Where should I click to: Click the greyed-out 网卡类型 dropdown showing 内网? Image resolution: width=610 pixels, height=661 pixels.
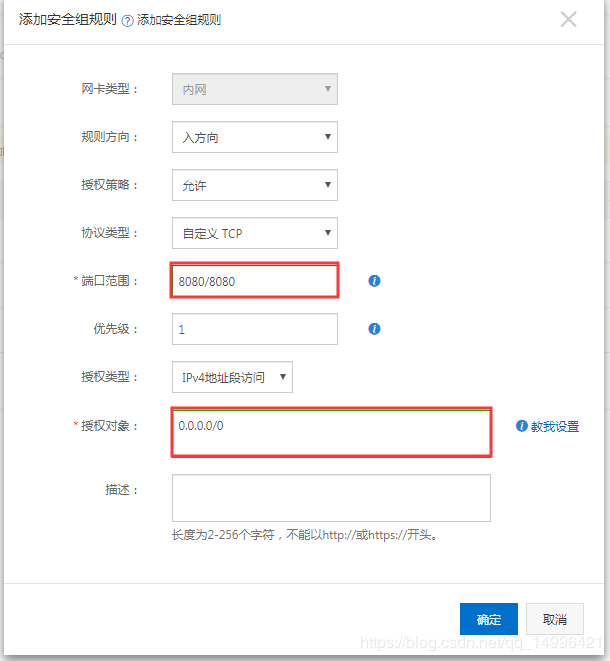tap(254, 89)
